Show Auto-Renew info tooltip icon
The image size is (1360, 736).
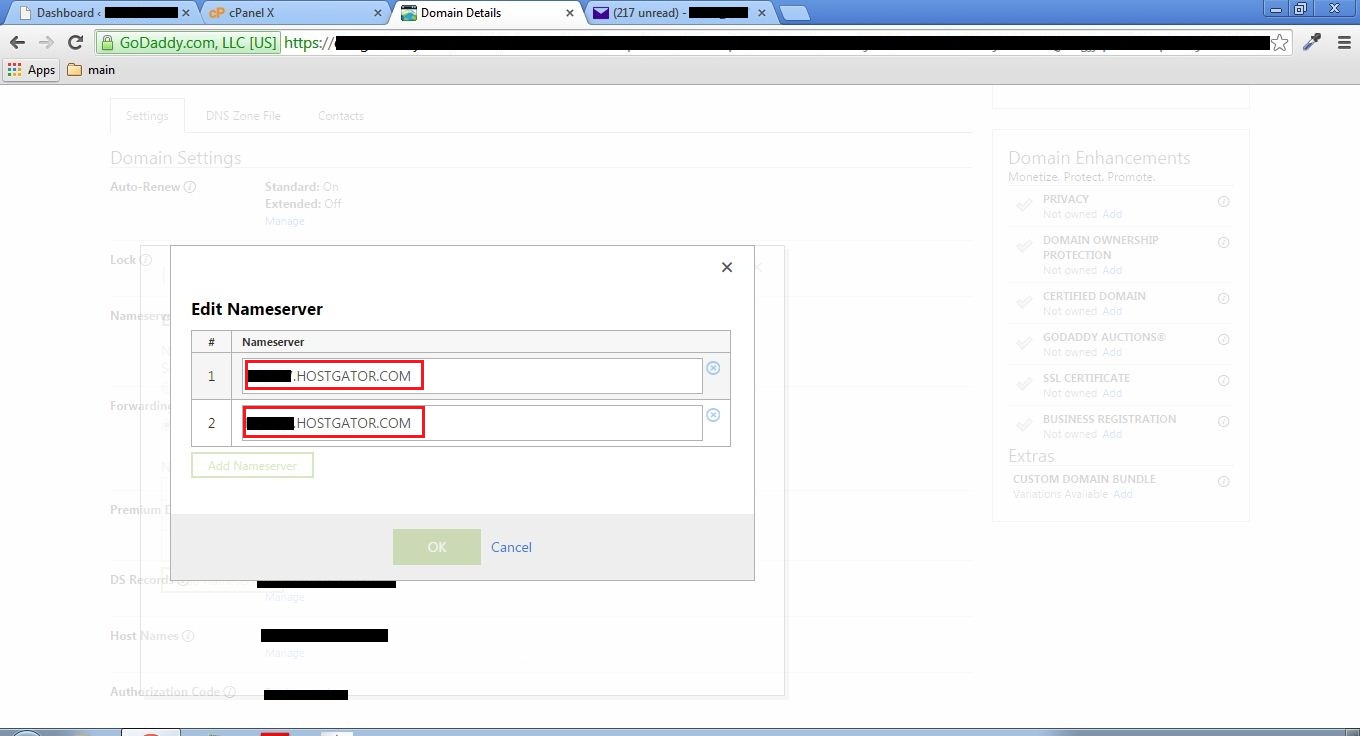coord(190,187)
